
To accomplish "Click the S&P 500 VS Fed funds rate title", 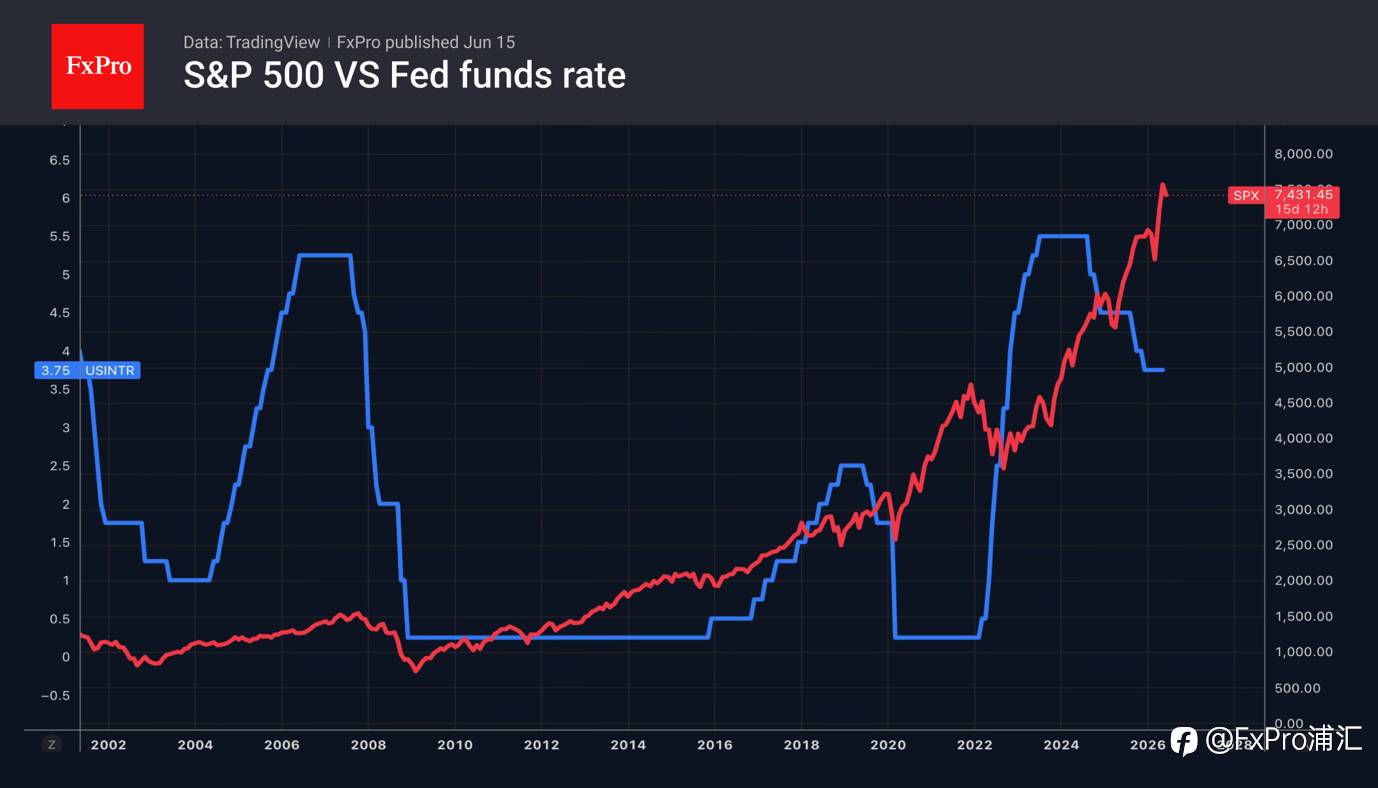I will point(404,76).
